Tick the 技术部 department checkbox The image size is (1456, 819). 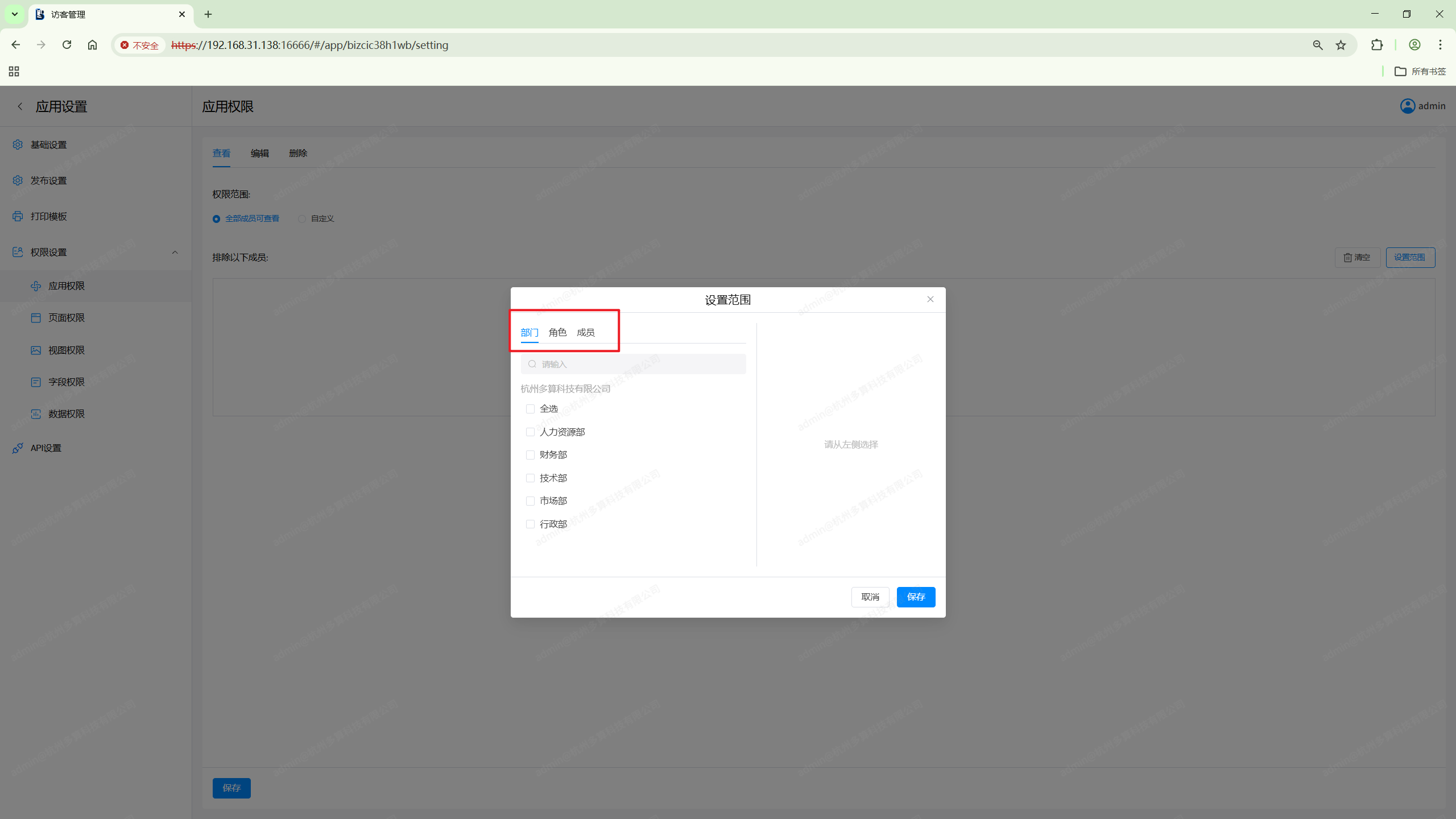coord(530,478)
